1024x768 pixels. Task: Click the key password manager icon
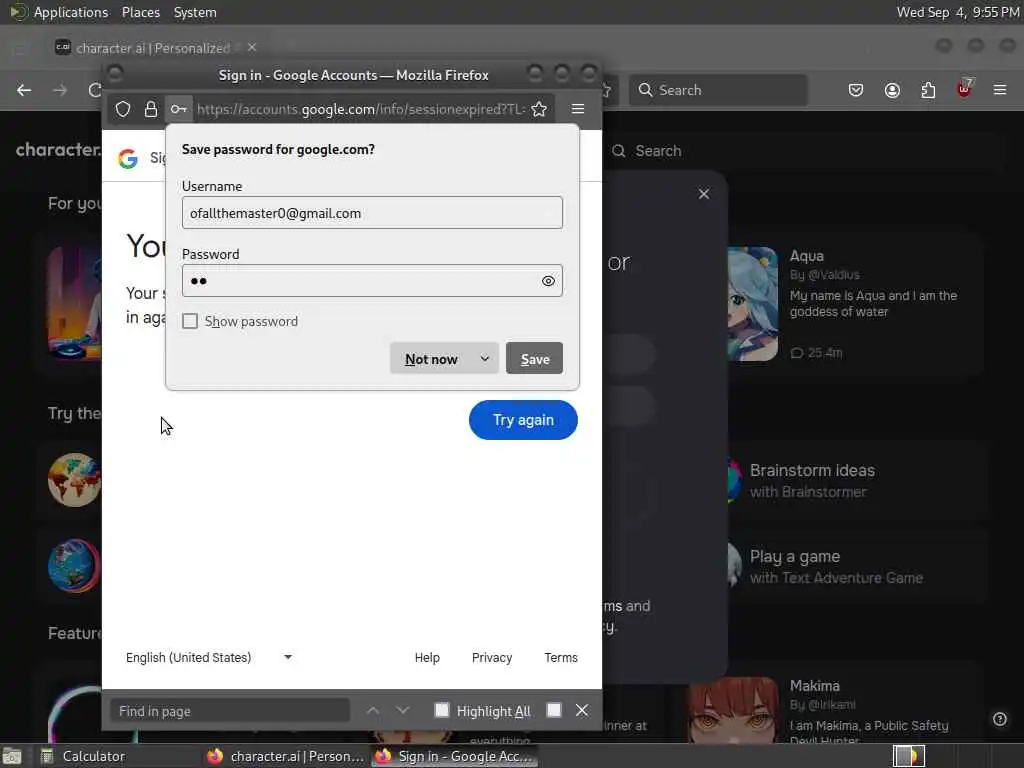point(178,109)
